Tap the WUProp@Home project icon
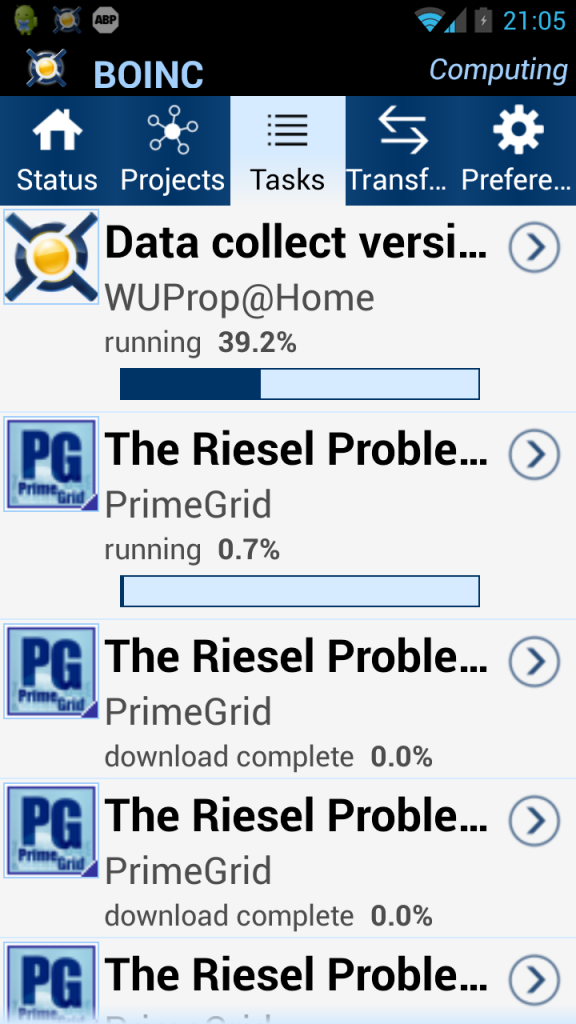 coord(52,257)
